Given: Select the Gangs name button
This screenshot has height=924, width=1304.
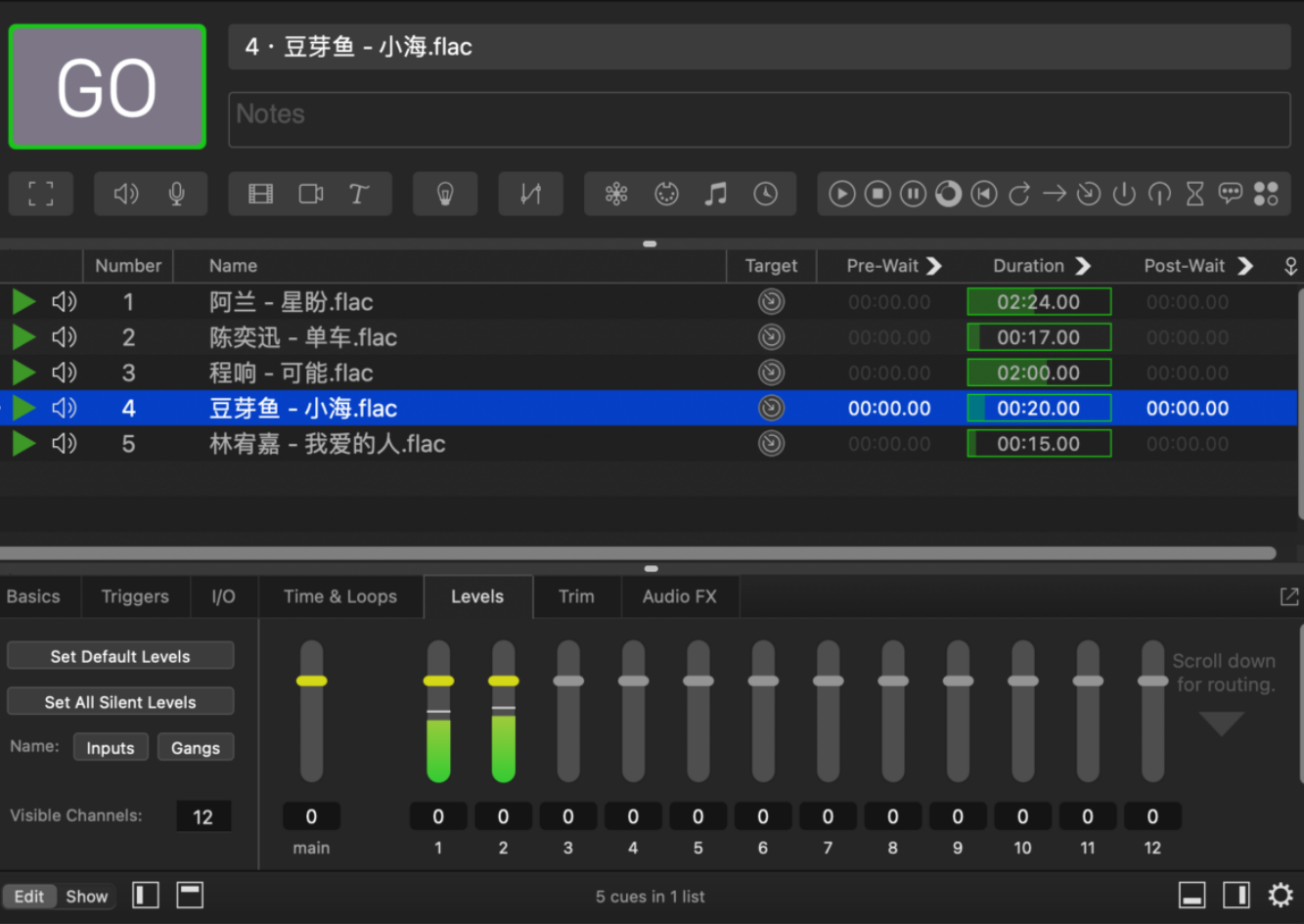Looking at the screenshot, I should tap(196, 748).
